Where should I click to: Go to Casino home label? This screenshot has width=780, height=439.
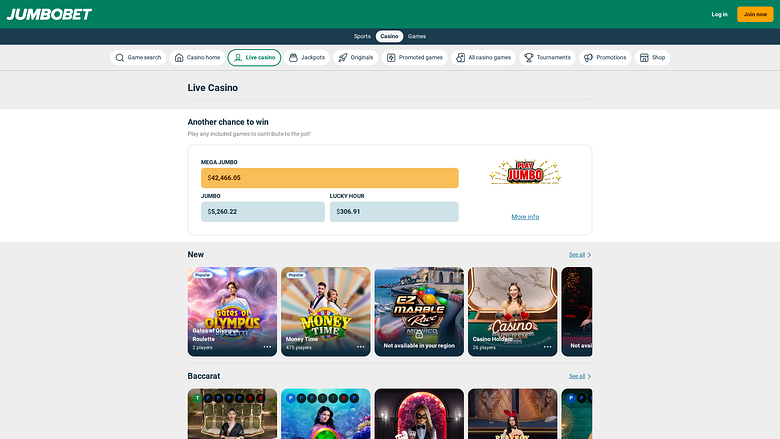(203, 58)
